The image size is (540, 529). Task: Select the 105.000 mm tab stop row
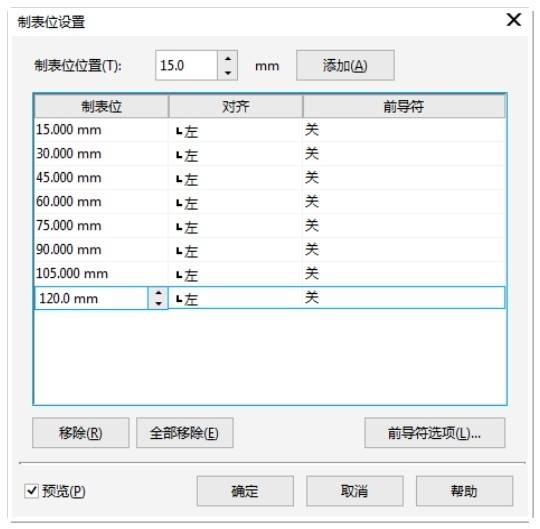(x=270, y=274)
